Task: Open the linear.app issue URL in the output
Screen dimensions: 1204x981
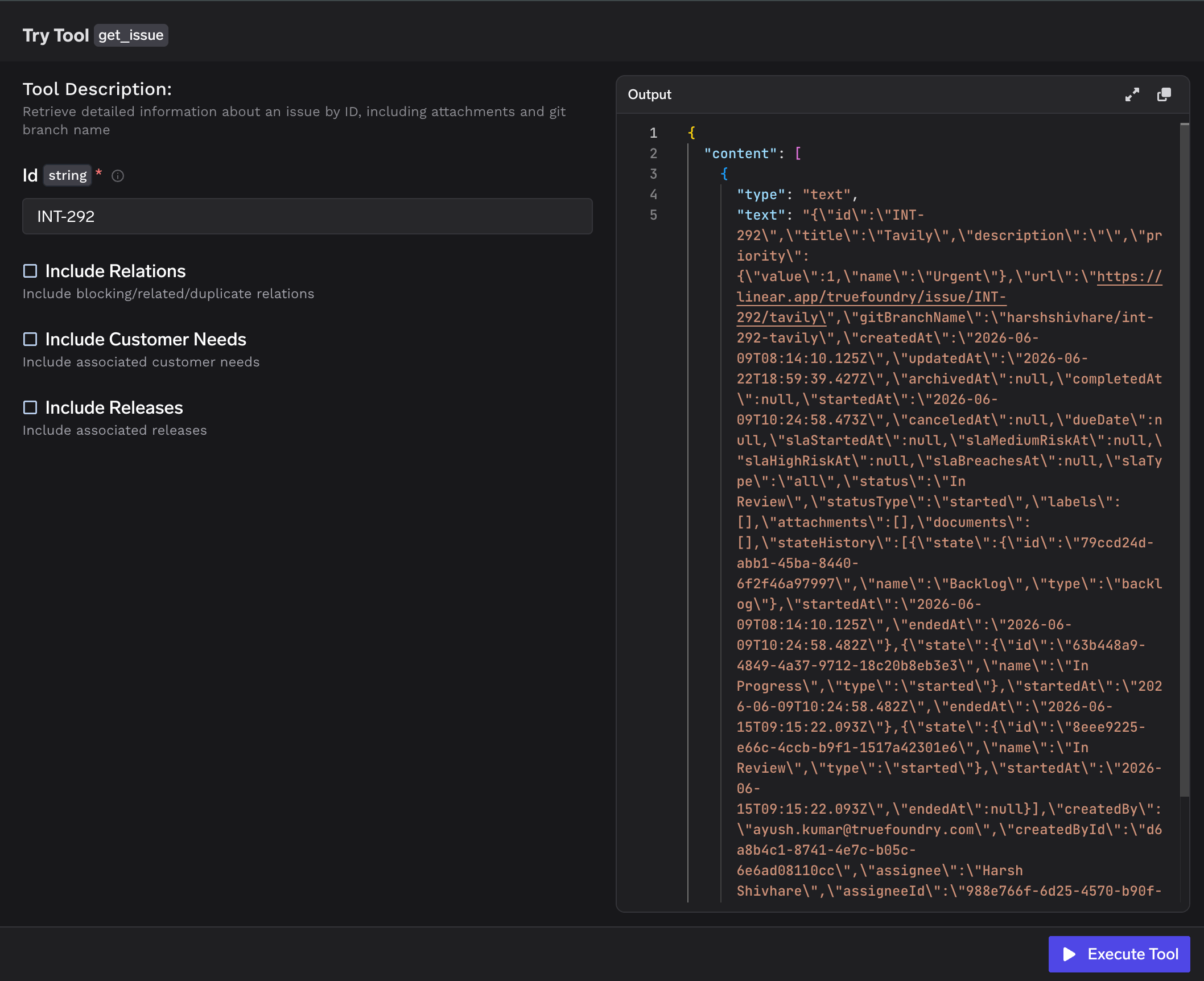Action: [x=871, y=297]
